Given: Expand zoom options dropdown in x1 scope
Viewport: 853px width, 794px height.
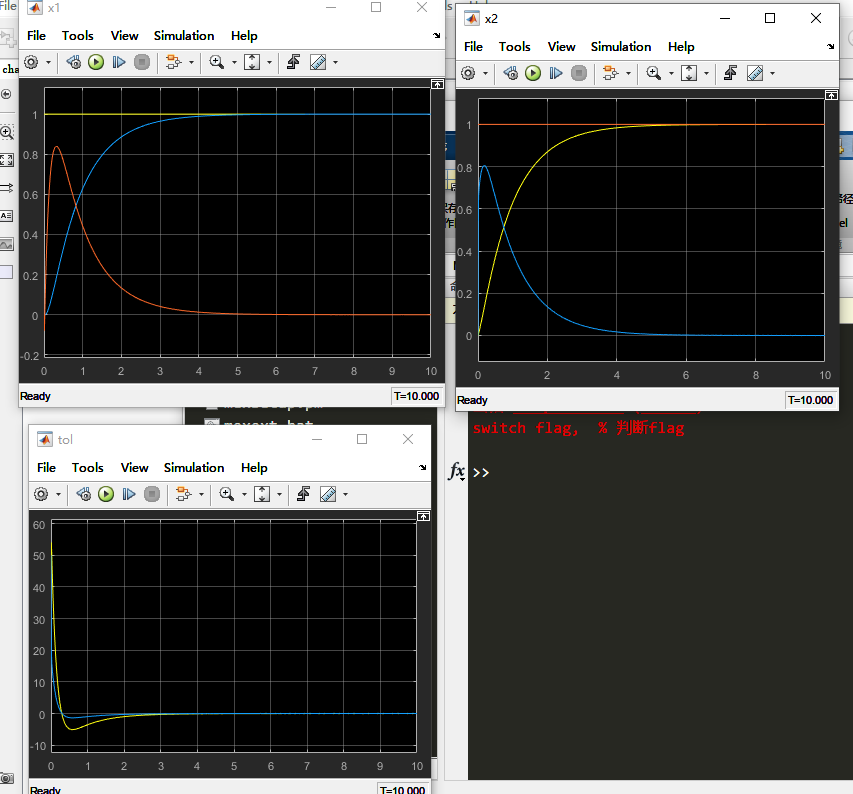Looking at the screenshot, I should [x=234, y=63].
